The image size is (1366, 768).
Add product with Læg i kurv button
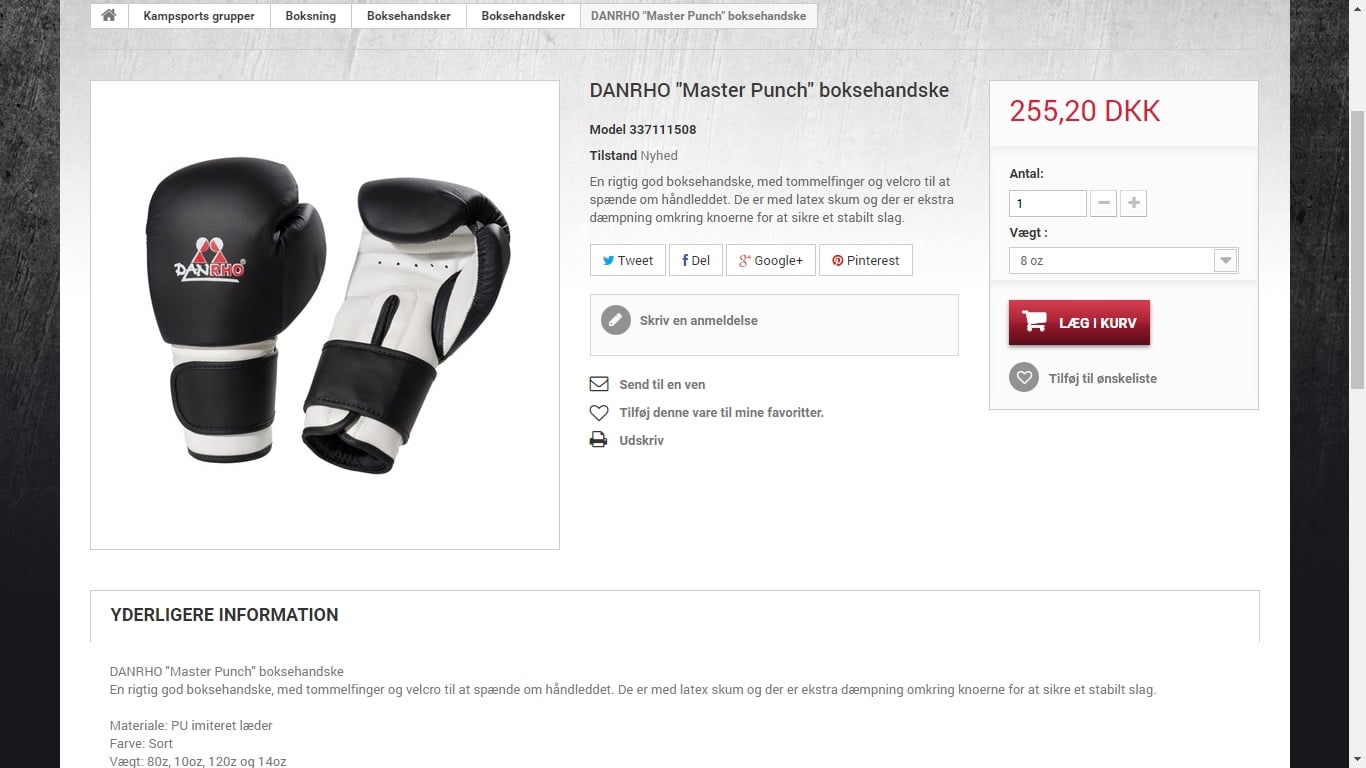pyautogui.click(x=1079, y=322)
